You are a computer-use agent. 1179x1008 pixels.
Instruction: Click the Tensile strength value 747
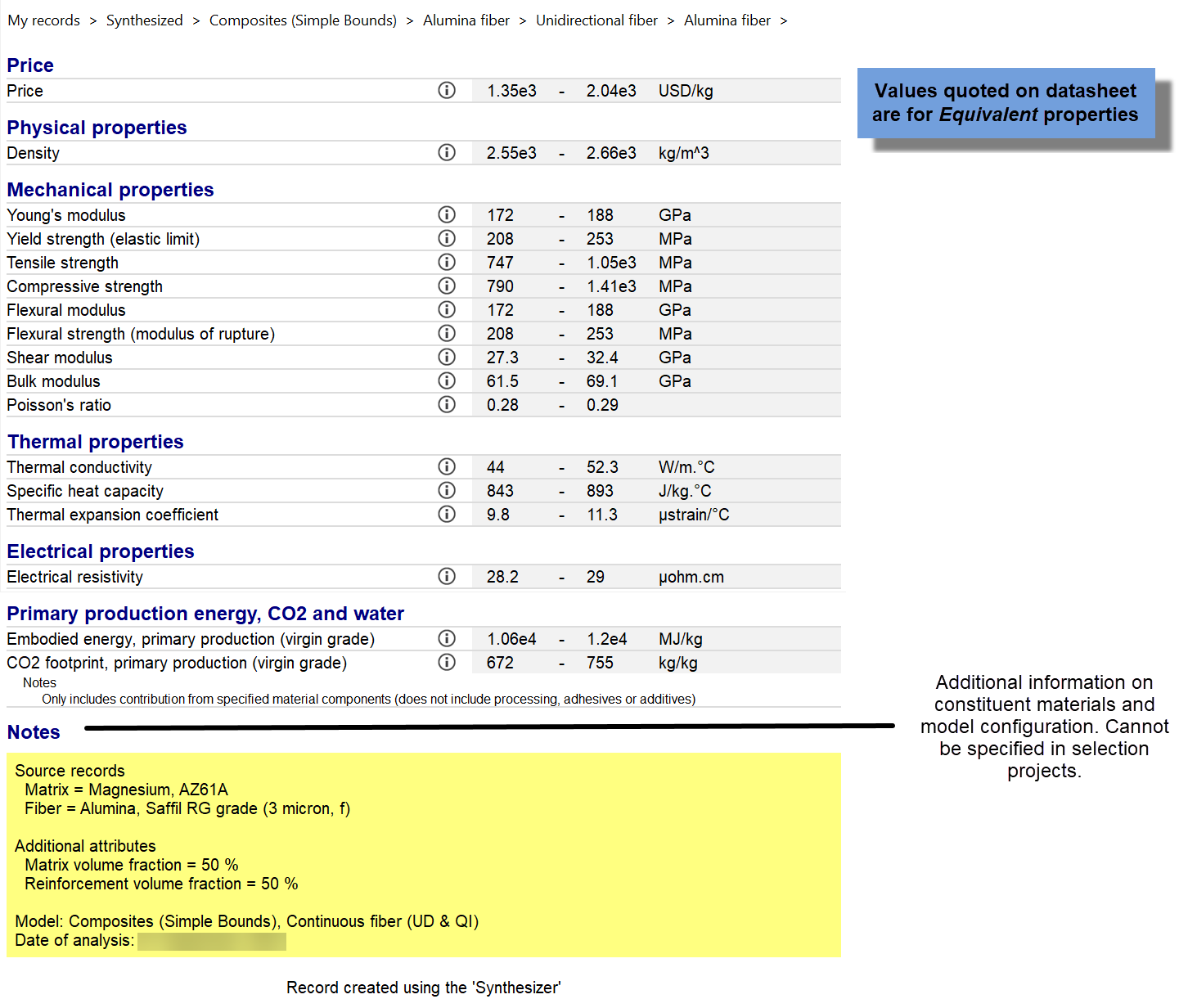pos(500,263)
